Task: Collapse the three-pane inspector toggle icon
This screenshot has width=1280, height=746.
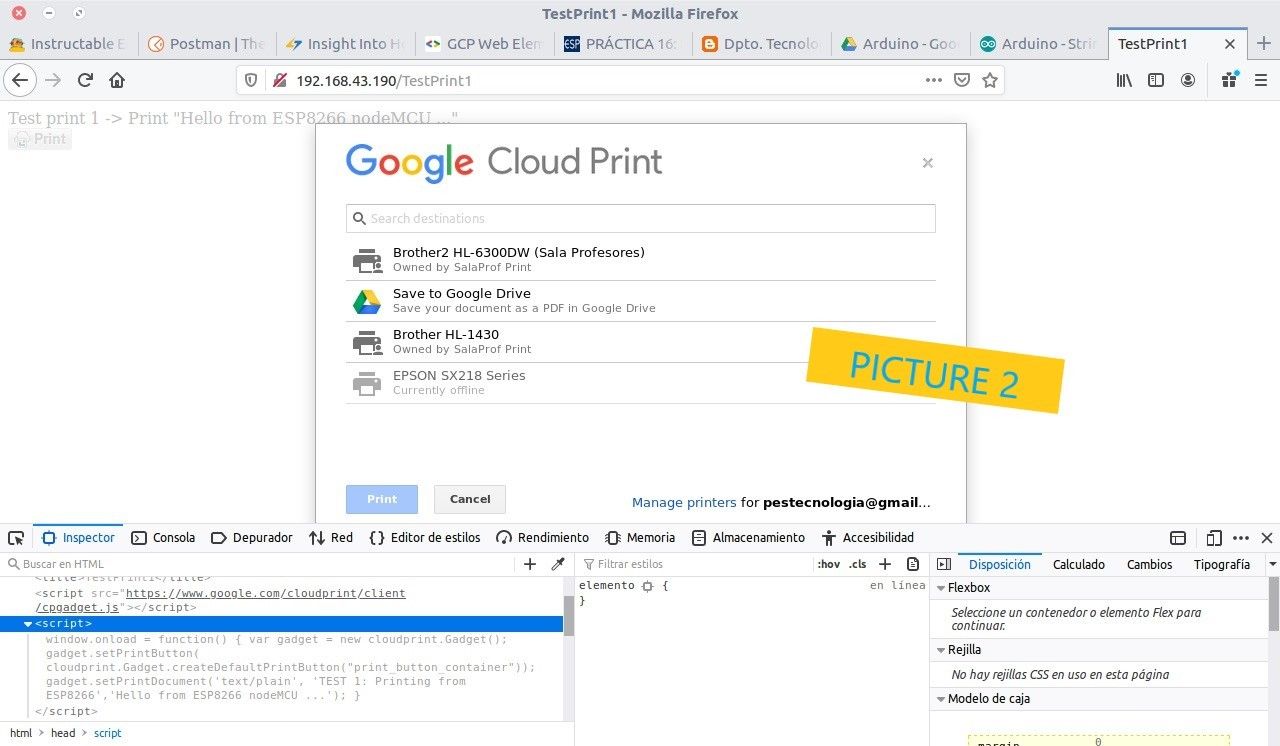Action: point(943,564)
